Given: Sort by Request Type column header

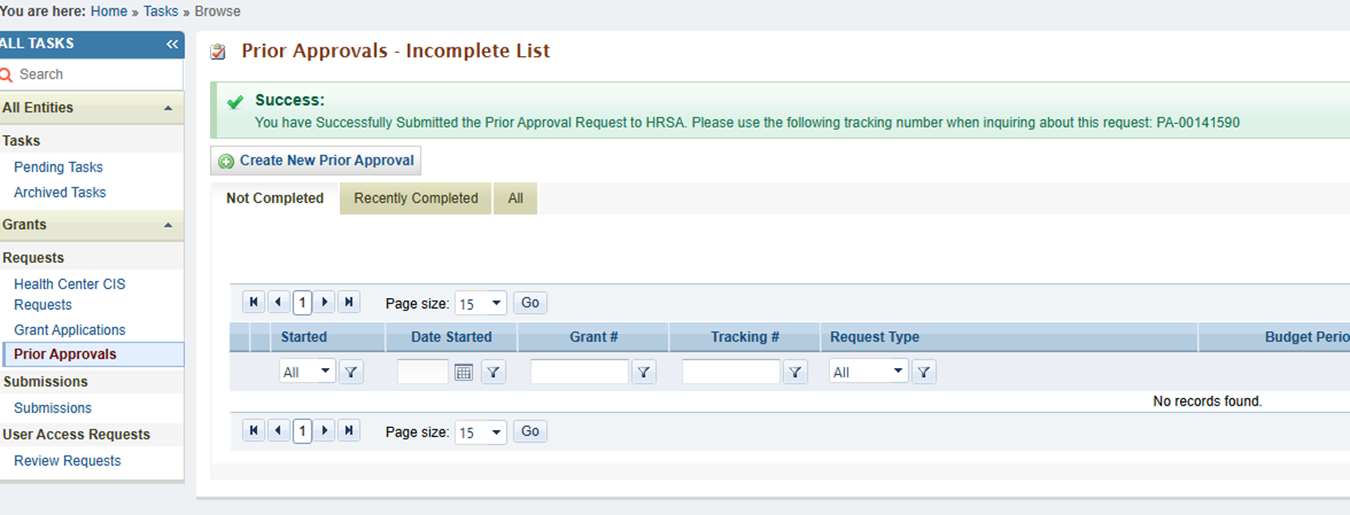Looking at the screenshot, I should [x=875, y=337].
